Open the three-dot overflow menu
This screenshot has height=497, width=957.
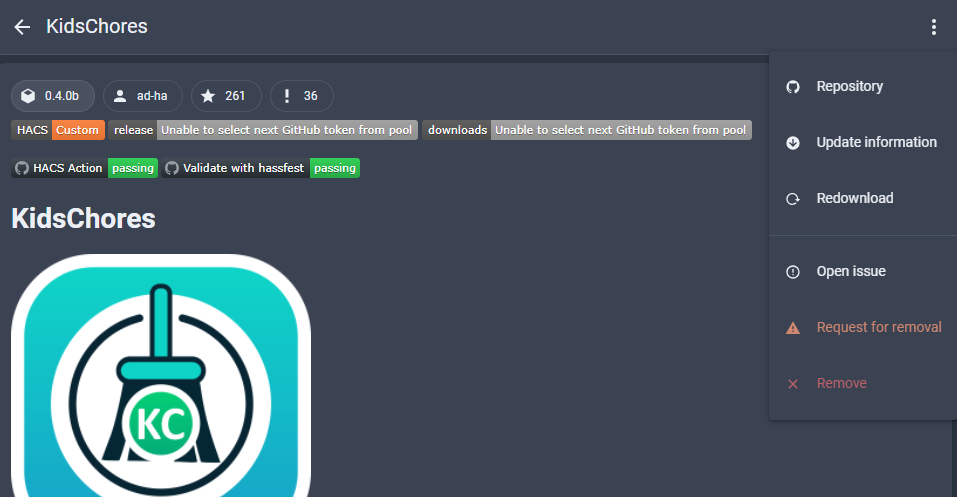coord(933,27)
